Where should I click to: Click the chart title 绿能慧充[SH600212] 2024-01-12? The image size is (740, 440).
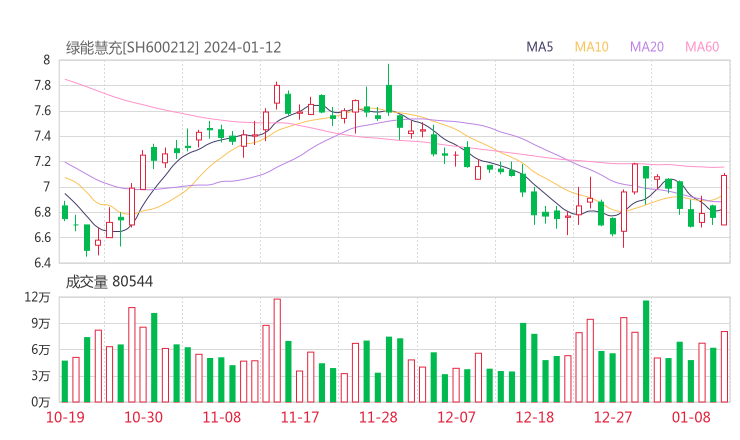(173, 48)
